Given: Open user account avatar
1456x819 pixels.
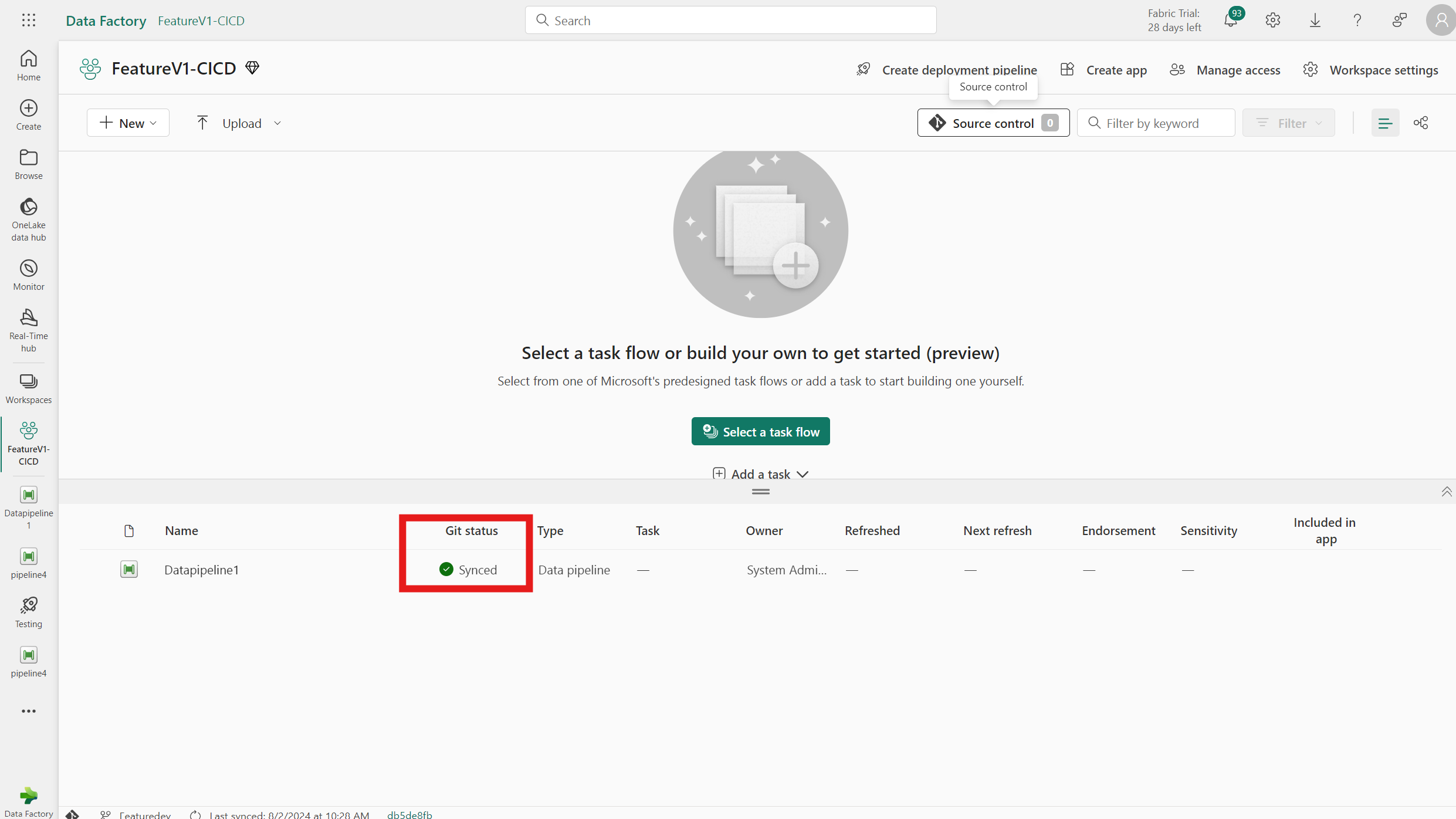Looking at the screenshot, I should click(1441, 21).
